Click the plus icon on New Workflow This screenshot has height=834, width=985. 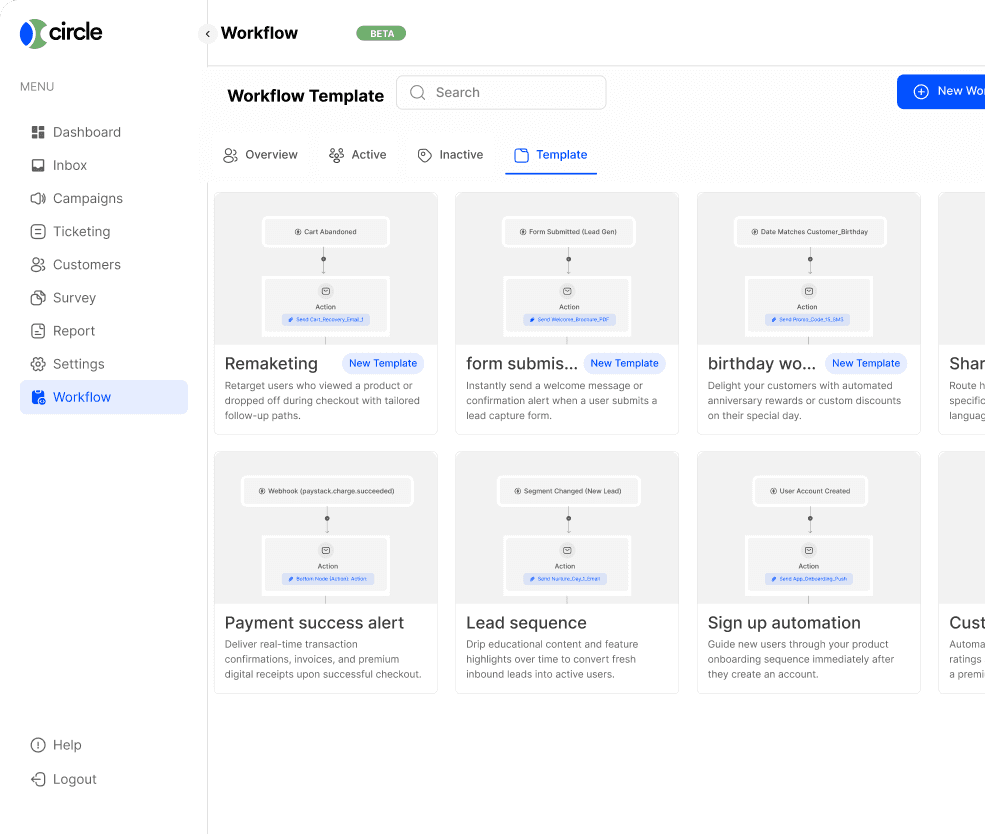[921, 92]
